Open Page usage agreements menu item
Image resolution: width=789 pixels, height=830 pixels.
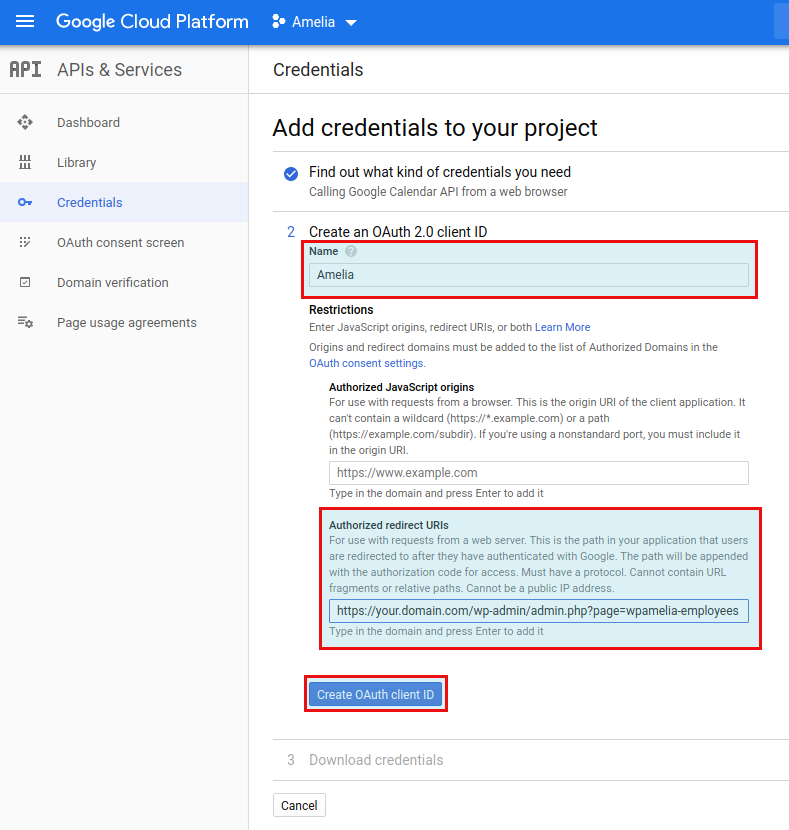[127, 322]
